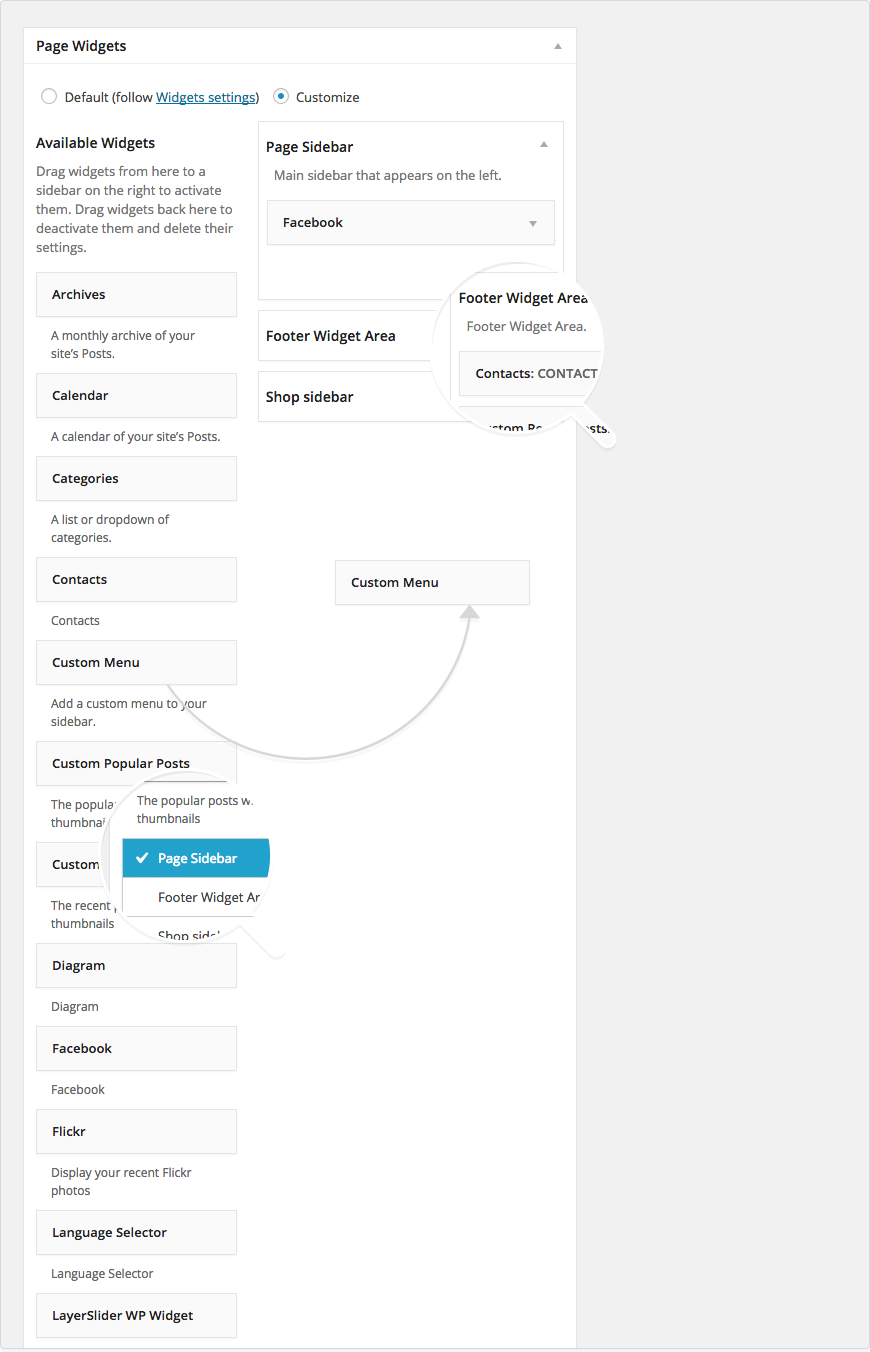The height and width of the screenshot is (1352, 870).
Task: Click the Archives widget
Action: coord(136,295)
